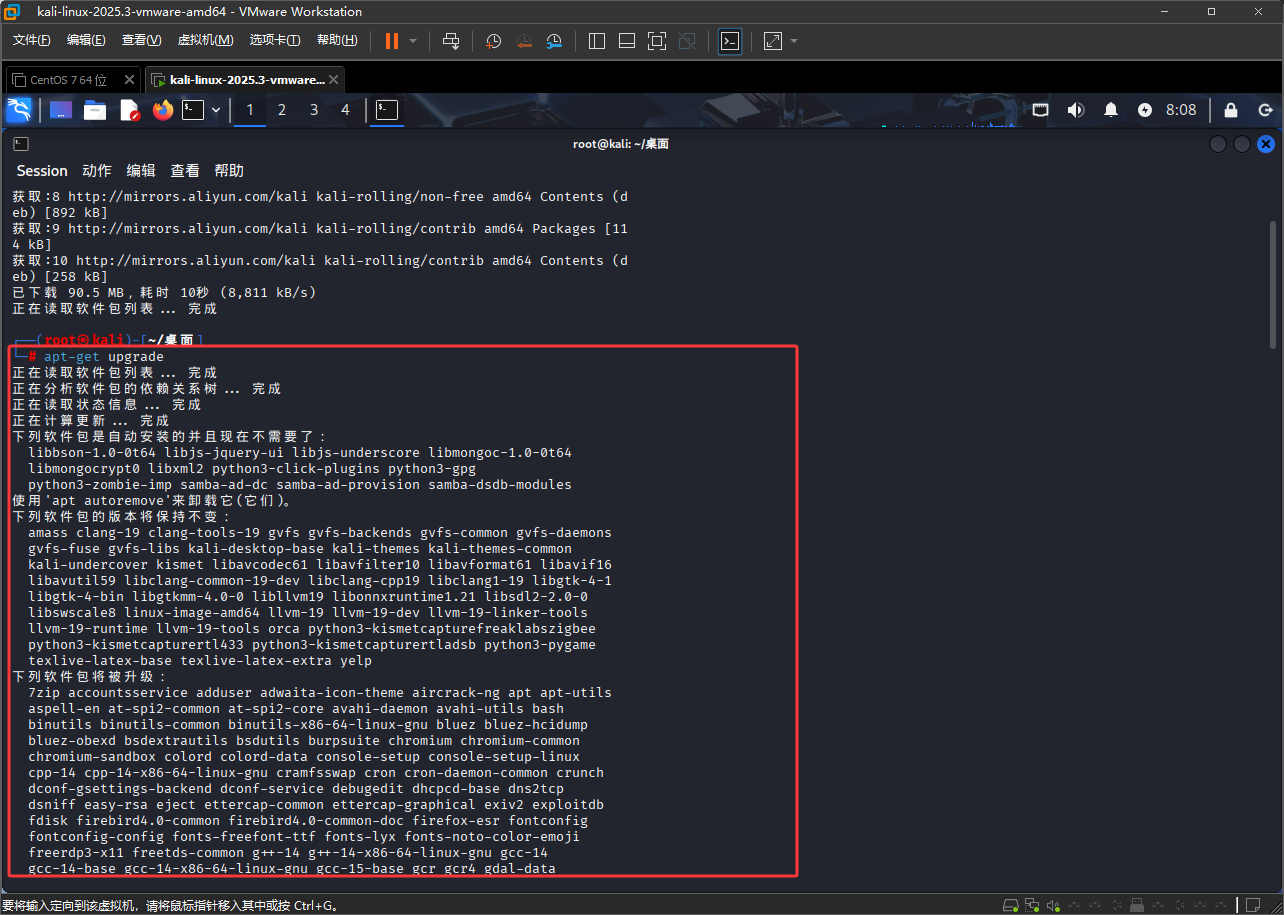1284x915 pixels.
Task: Switch to workspace 3
Action: click(314, 110)
